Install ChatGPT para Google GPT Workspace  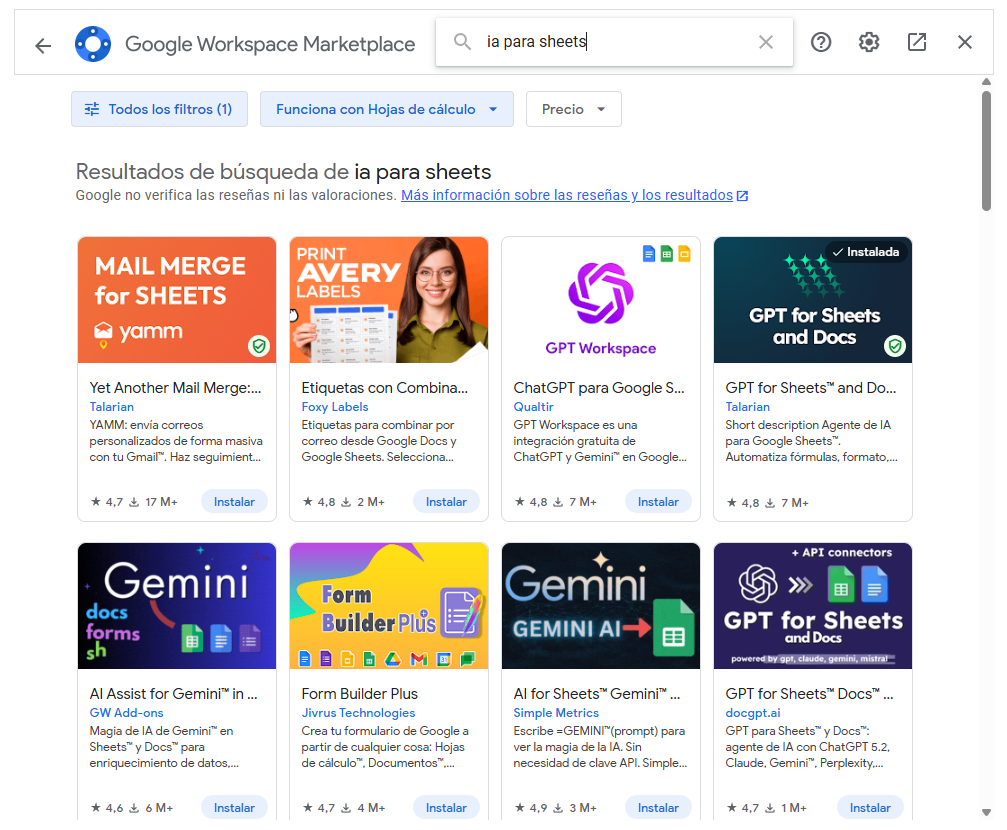tap(658, 502)
